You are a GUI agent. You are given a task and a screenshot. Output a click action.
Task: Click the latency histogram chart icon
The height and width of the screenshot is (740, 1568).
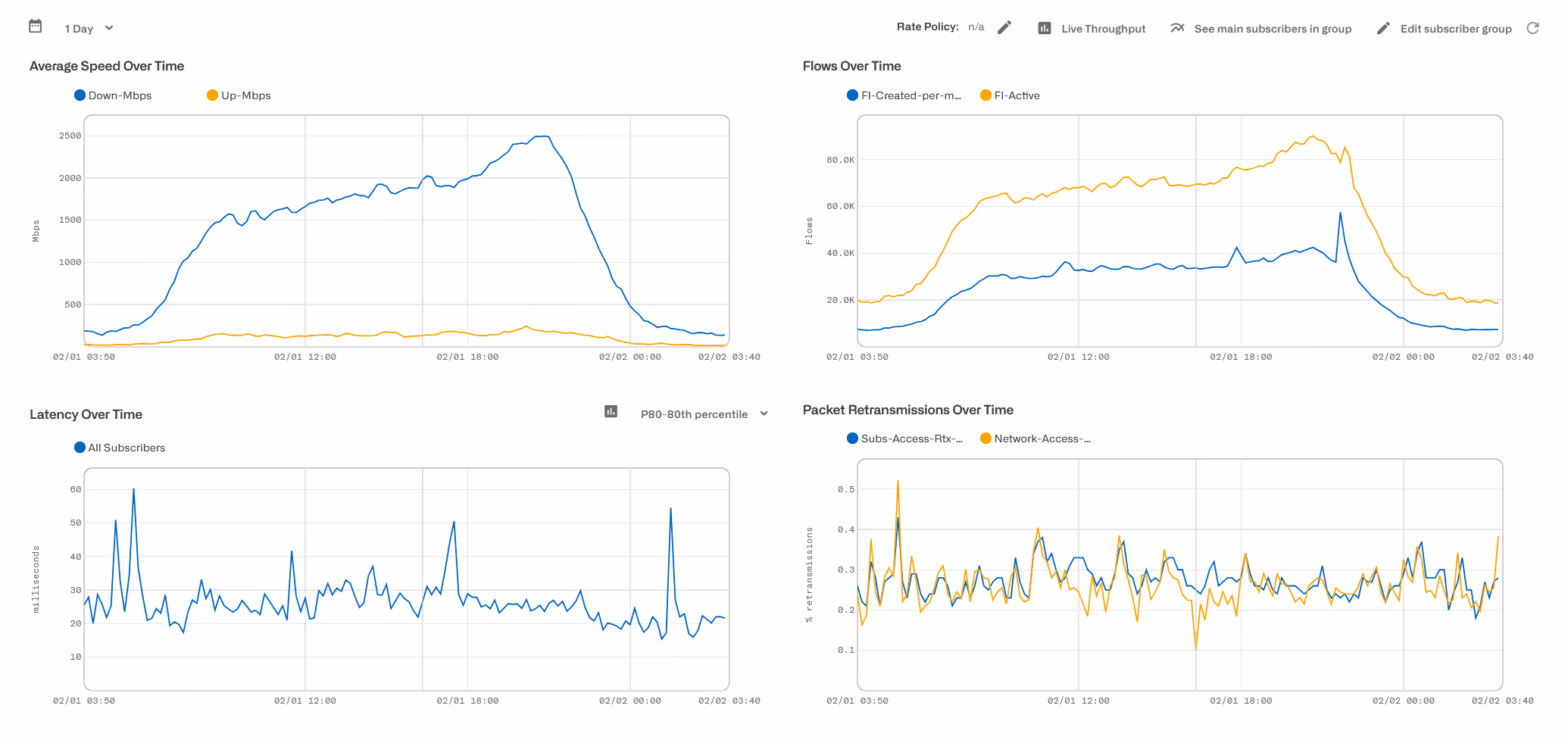[611, 411]
